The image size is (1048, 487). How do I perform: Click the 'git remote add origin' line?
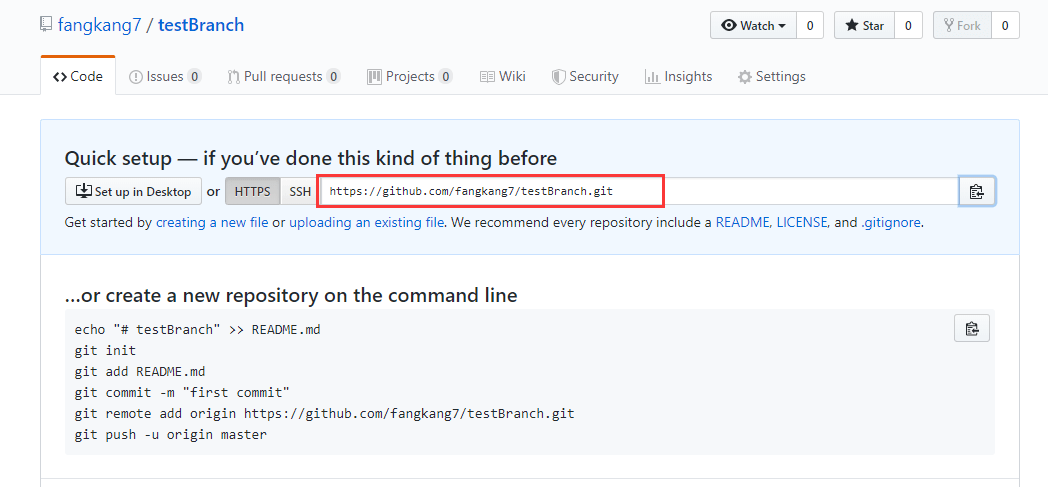(x=324, y=414)
